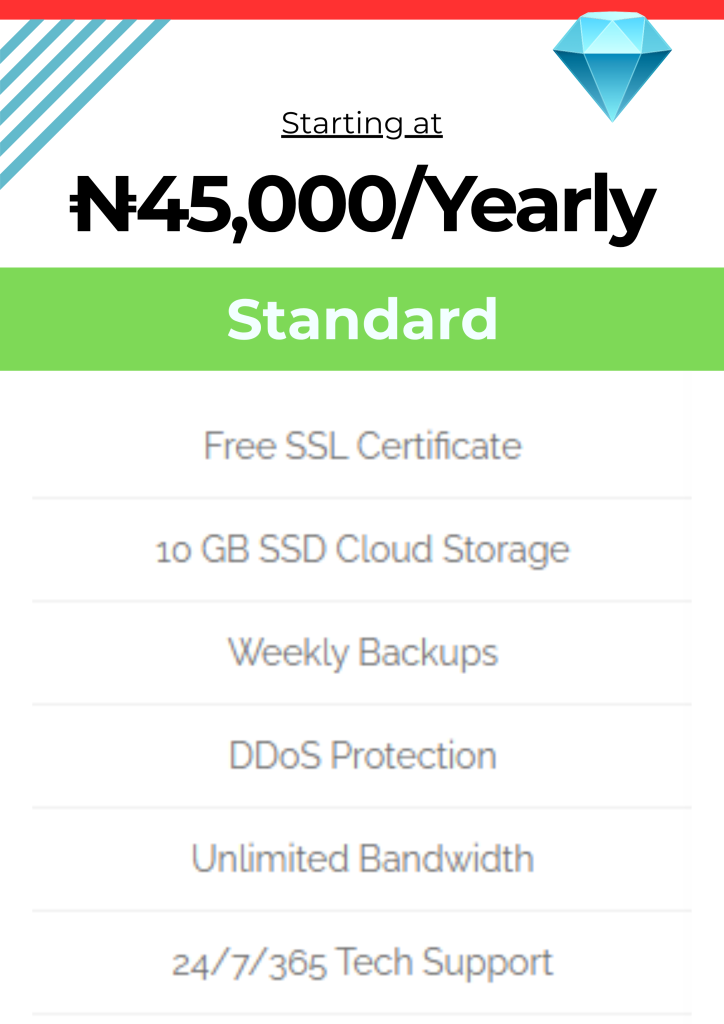Viewport: 724px width, 1024px height.
Task: Open the underlined "Starting at" link
Action: point(362,123)
